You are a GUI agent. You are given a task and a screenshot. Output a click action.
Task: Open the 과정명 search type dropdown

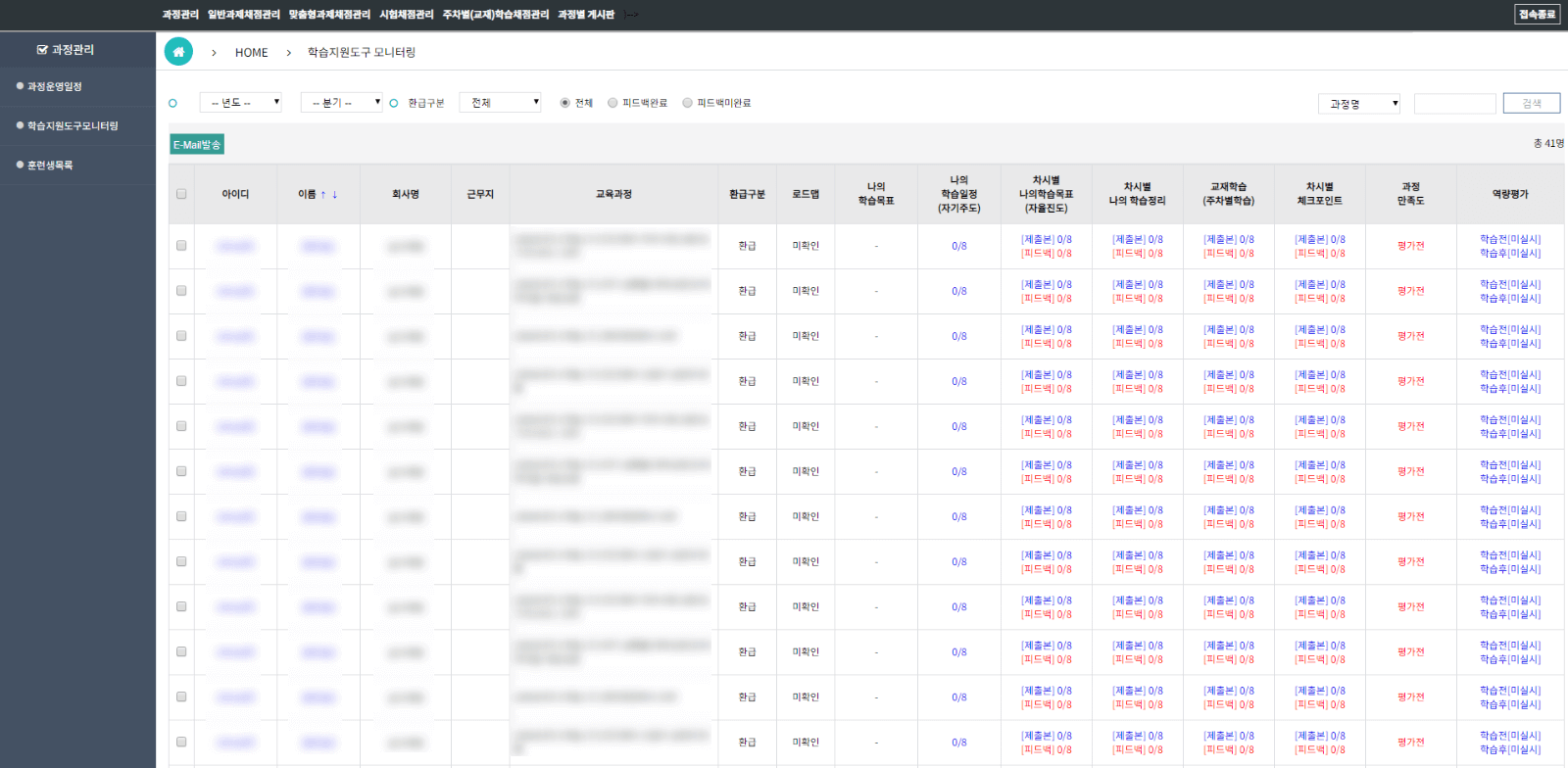click(x=1358, y=104)
